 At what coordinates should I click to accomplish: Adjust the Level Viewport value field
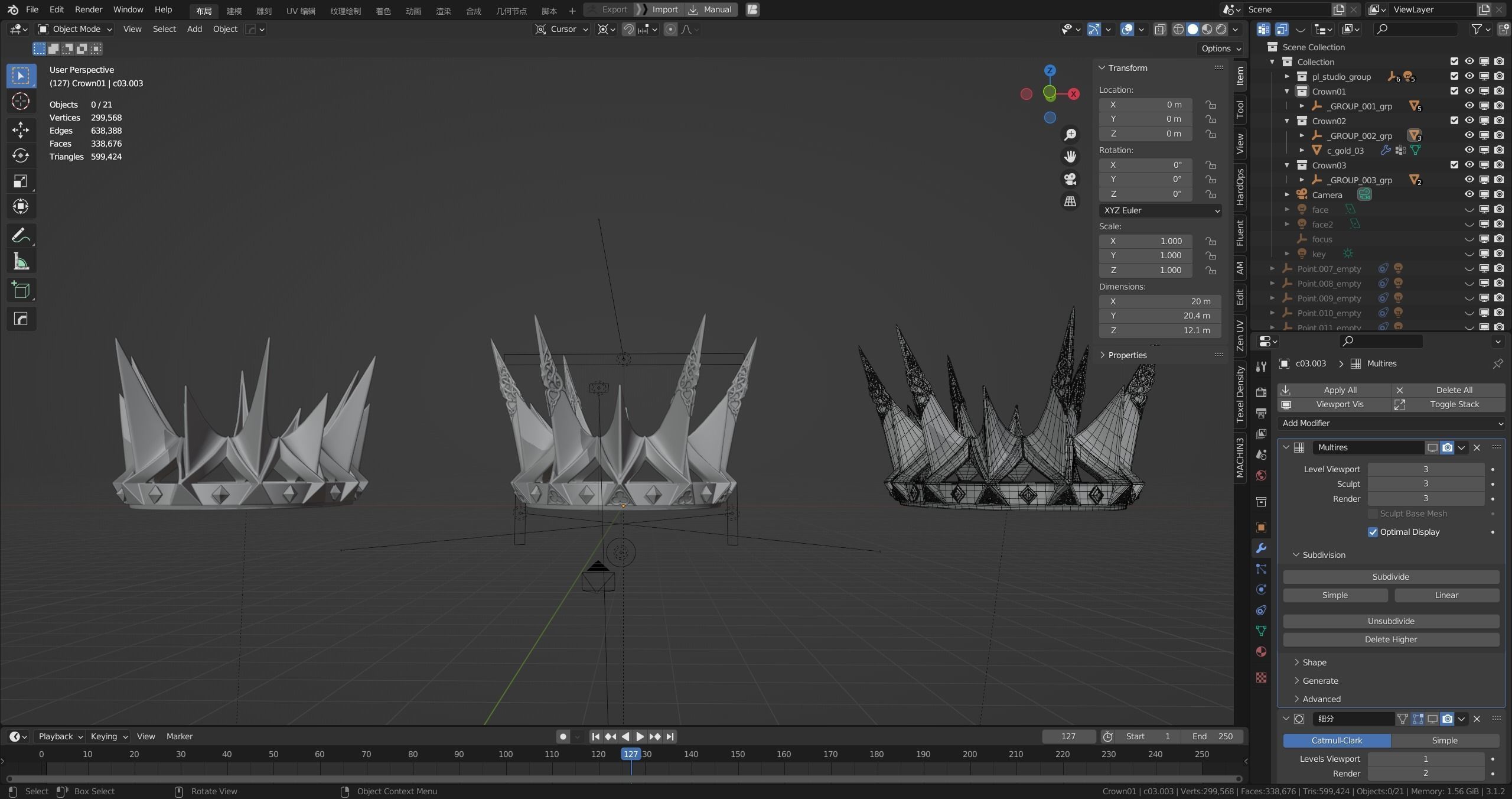point(1426,469)
